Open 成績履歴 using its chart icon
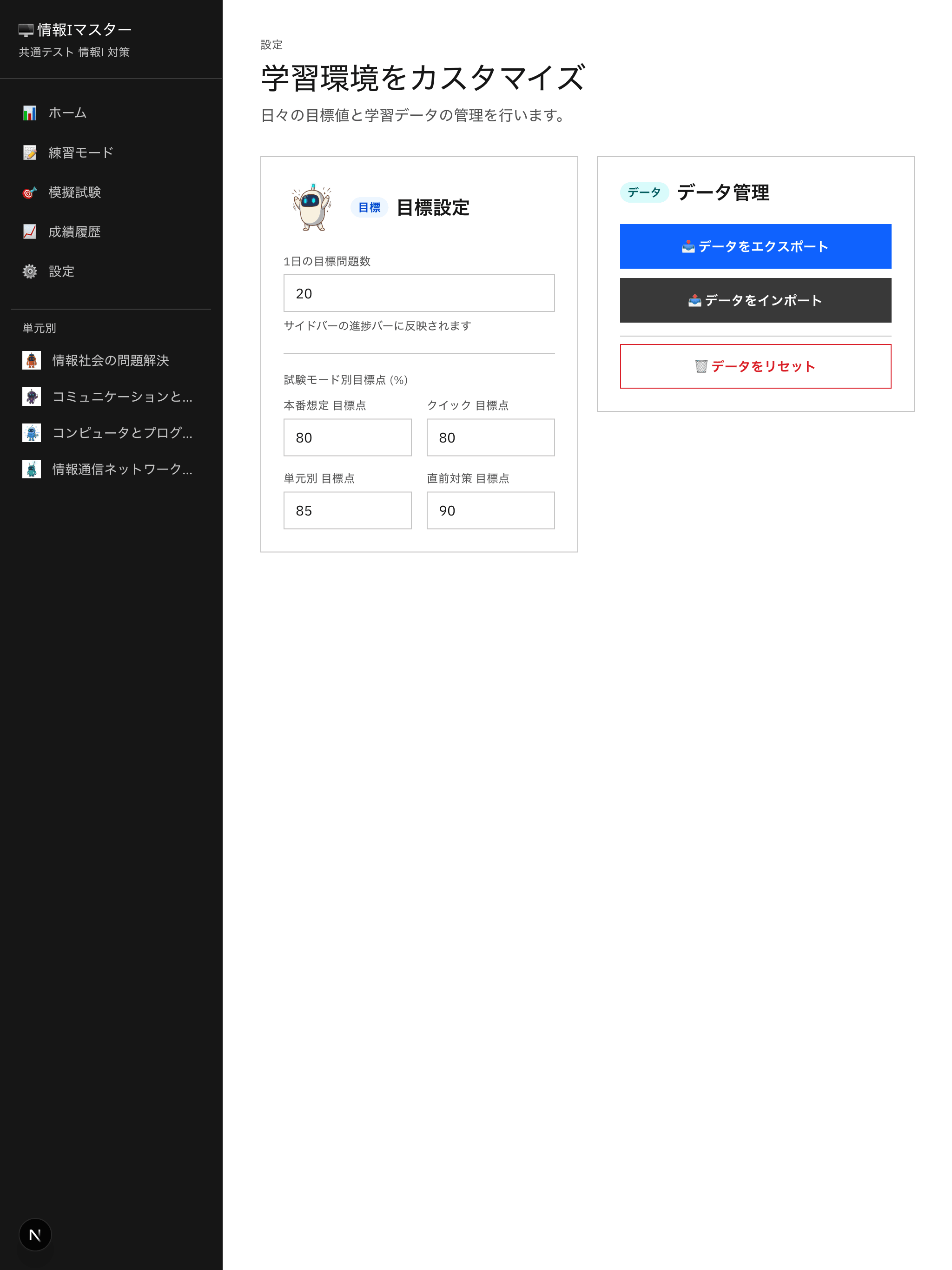This screenshot has width=952, height=1270. [30, 232]
